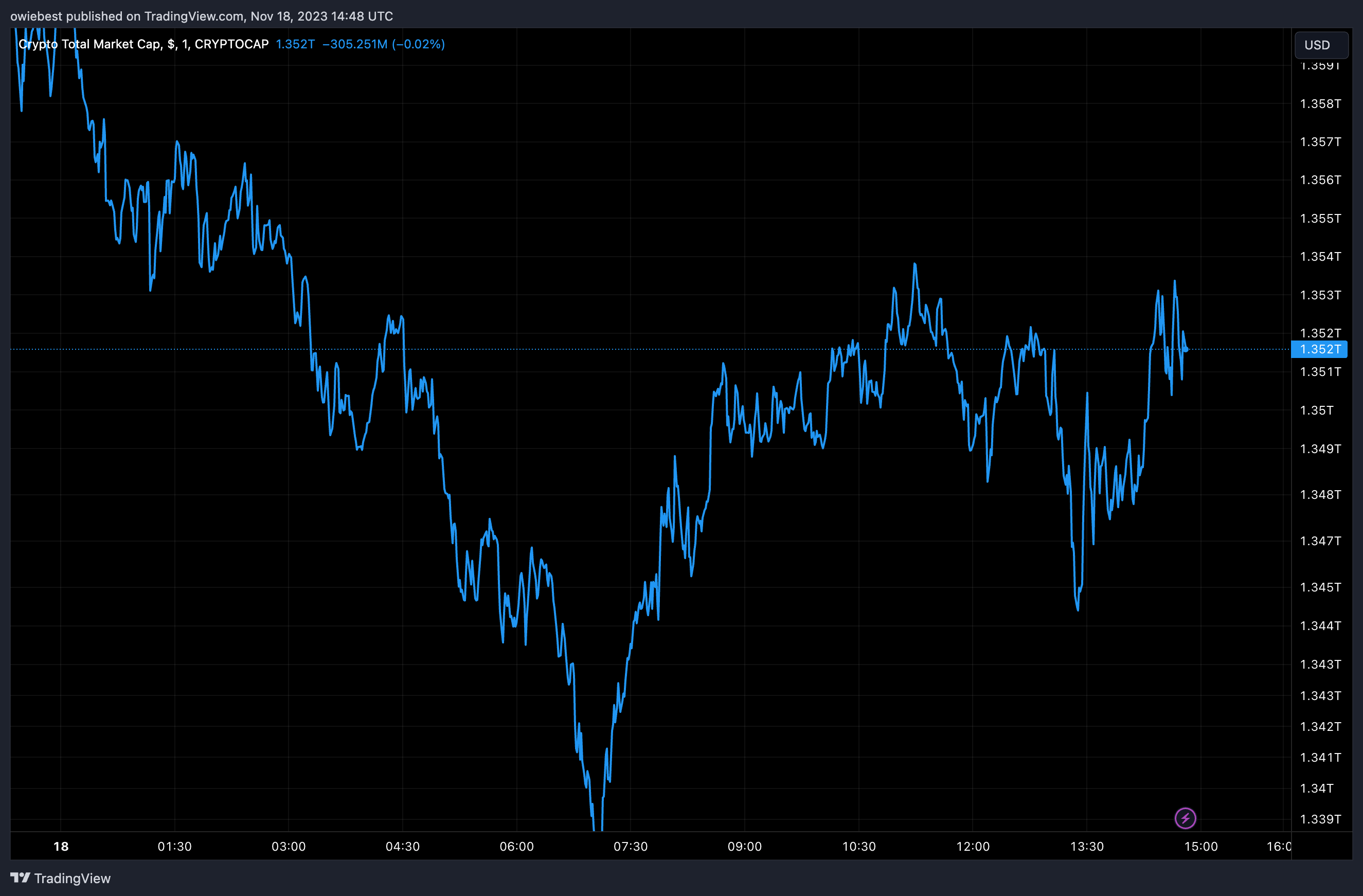This screenshot has width=1363, height=896.
Task: Click the 1.358T price scale label
Action: tap(1320, 103)
